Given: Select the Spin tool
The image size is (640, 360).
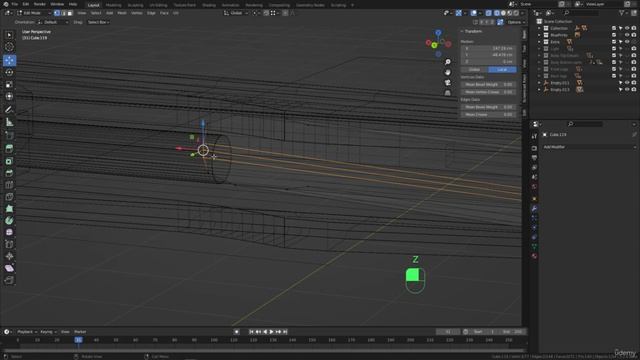Looking at the screenshot, I should point(9,220).
